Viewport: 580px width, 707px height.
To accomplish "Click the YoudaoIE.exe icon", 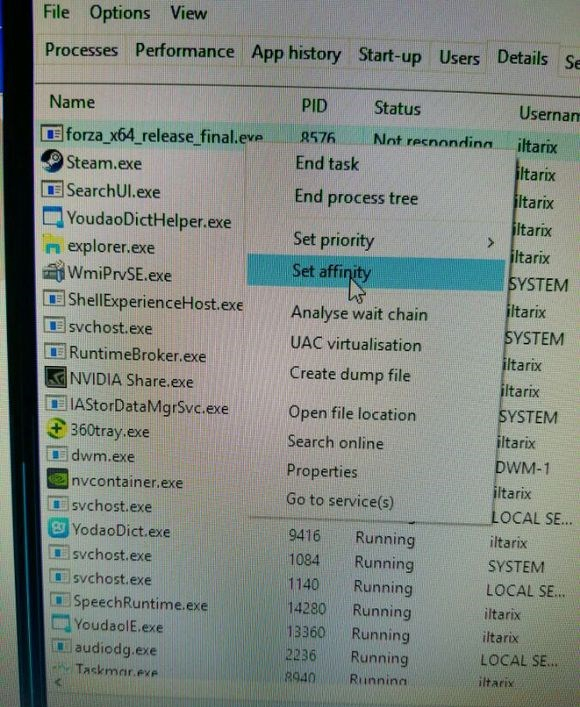I will click(x=60, y=623).
